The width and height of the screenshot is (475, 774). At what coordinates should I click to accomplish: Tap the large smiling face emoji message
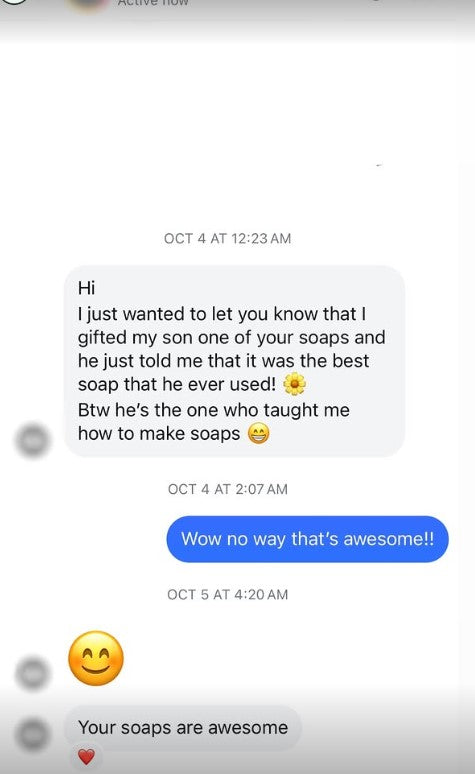tap(96, 658)
